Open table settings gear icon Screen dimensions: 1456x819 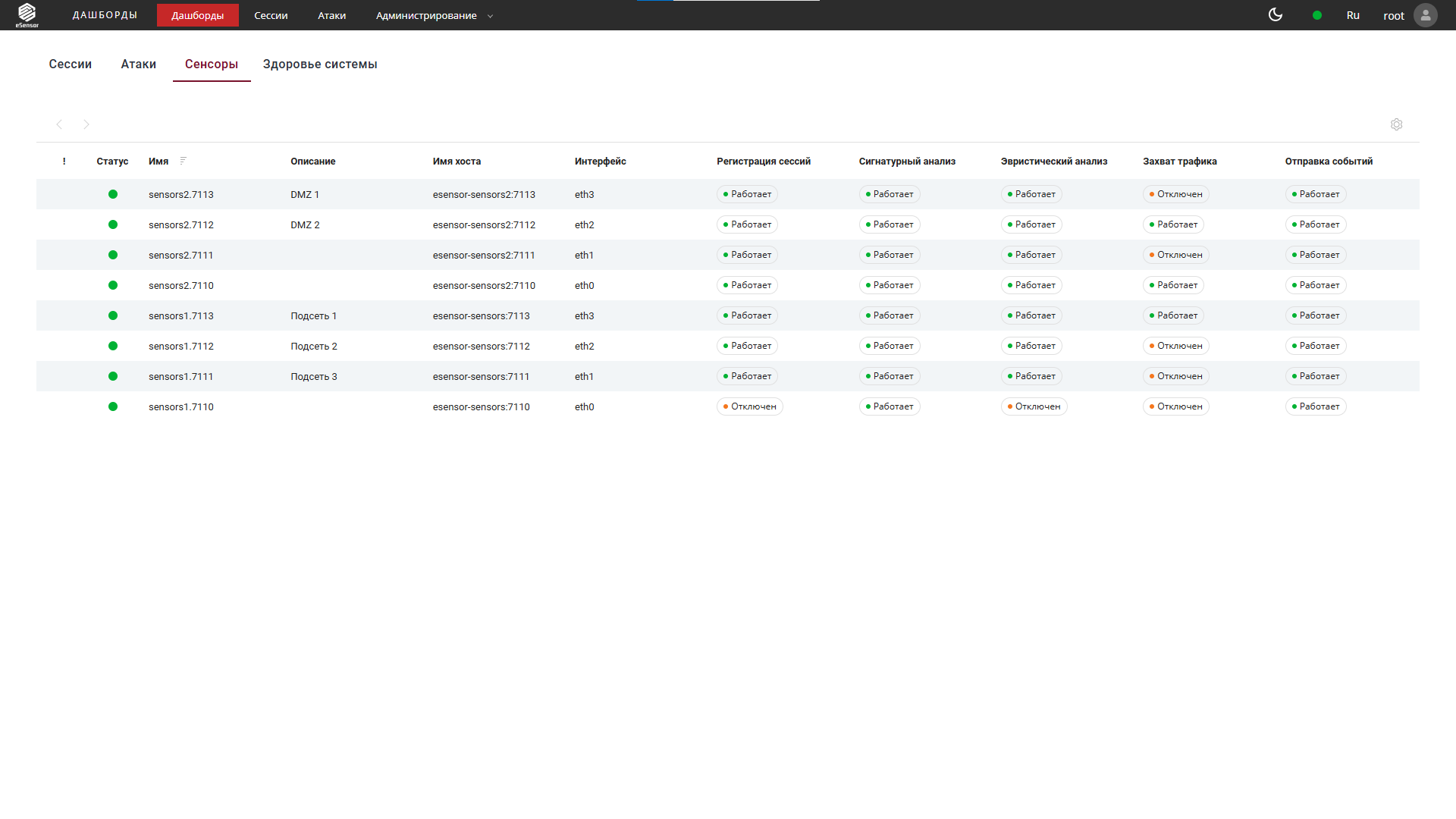coord(1396,124)
